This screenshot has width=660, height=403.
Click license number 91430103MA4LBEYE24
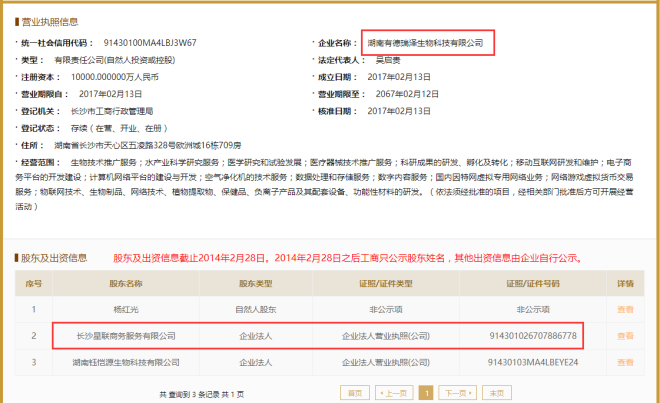click(x=533, y=362)
